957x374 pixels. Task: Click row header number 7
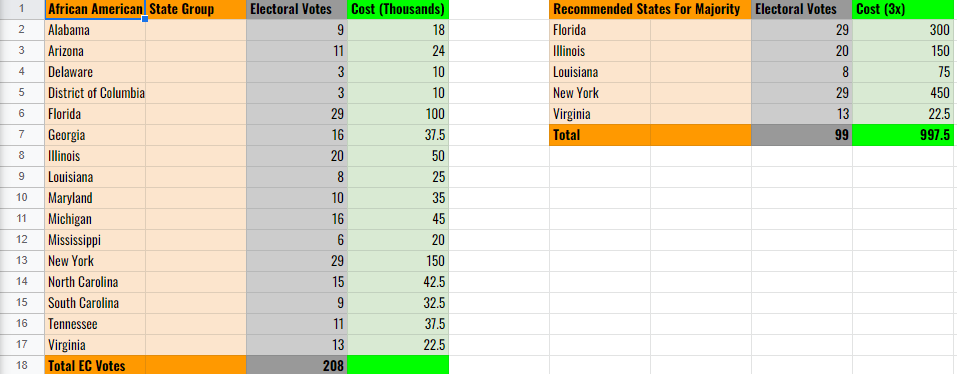click(x=22, y=135)
